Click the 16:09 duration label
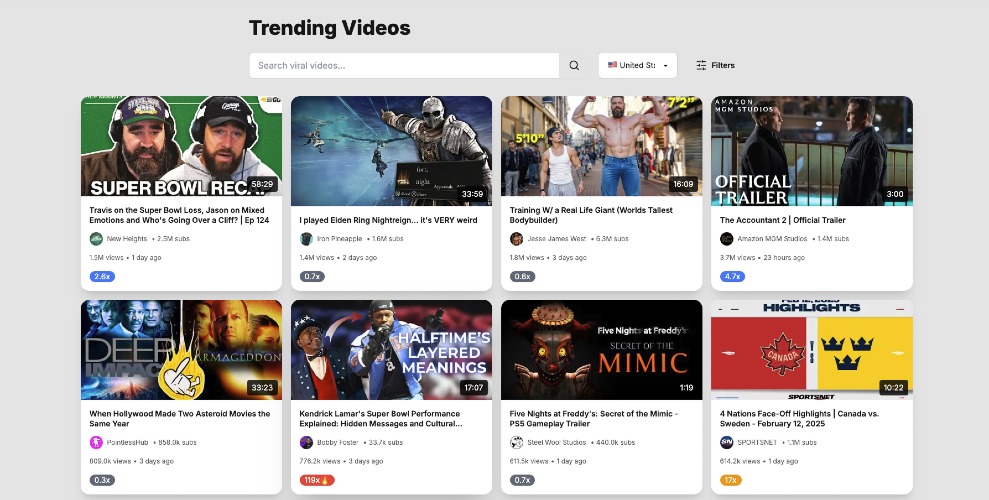989x500 pixels. tap(682, 184)
